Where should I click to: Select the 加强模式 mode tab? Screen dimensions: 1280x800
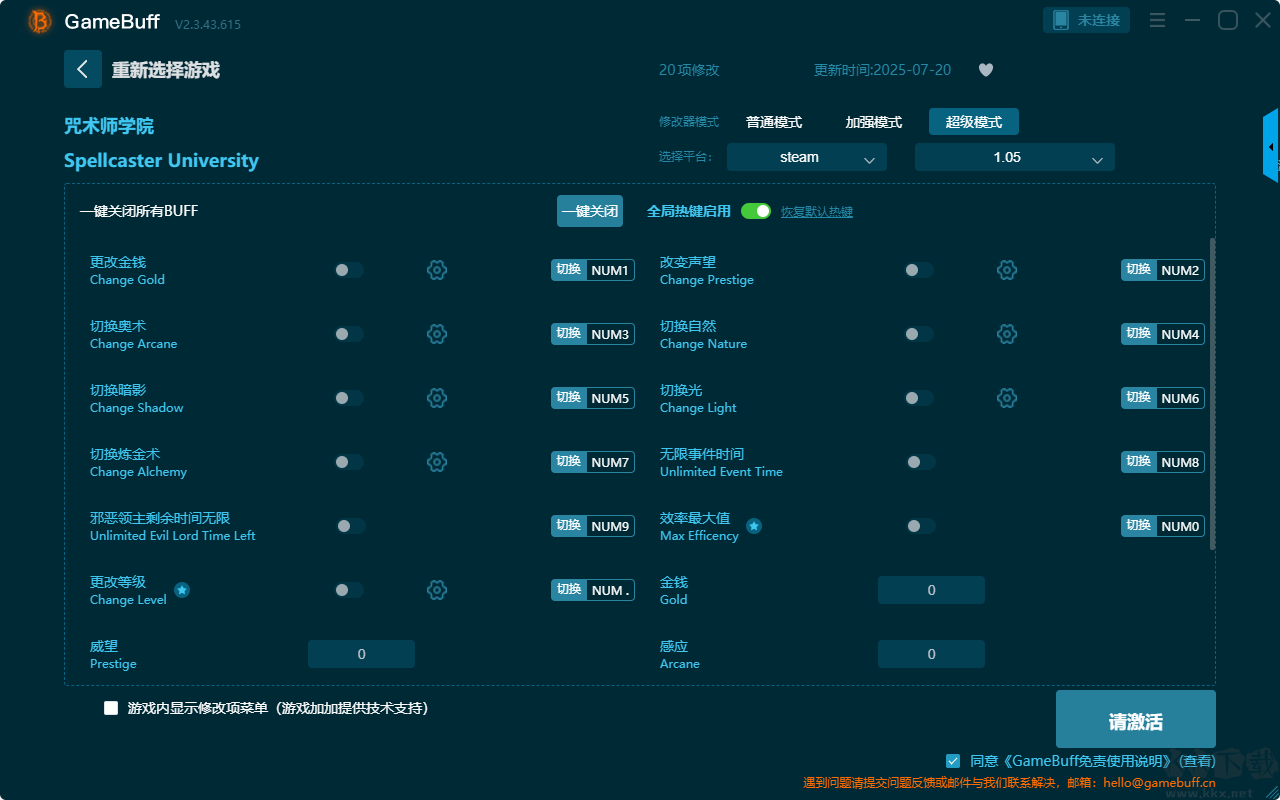pyautogui.click(x=874, y=122)
